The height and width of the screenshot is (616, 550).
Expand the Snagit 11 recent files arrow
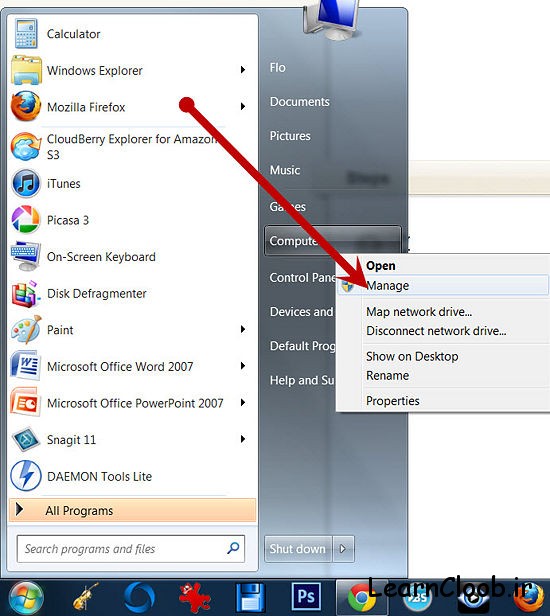pyautogui.click(x=243, y=439)
